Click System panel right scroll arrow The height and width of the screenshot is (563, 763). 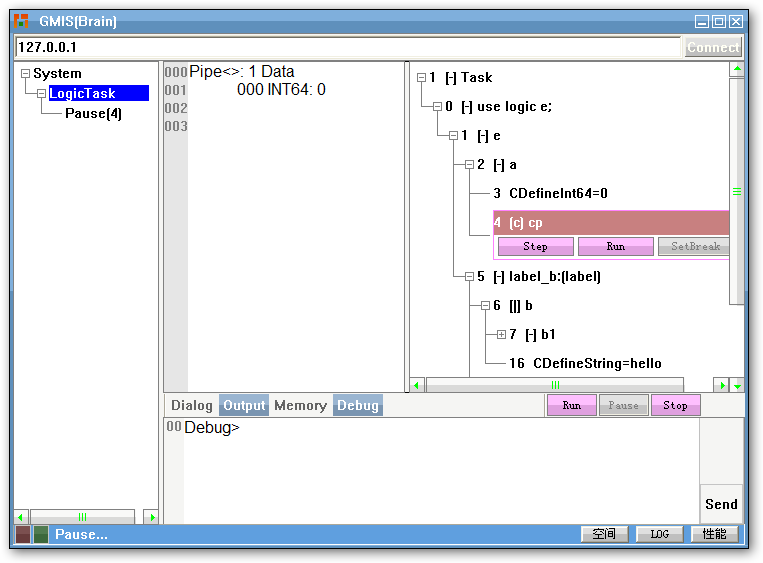[152, 517]
